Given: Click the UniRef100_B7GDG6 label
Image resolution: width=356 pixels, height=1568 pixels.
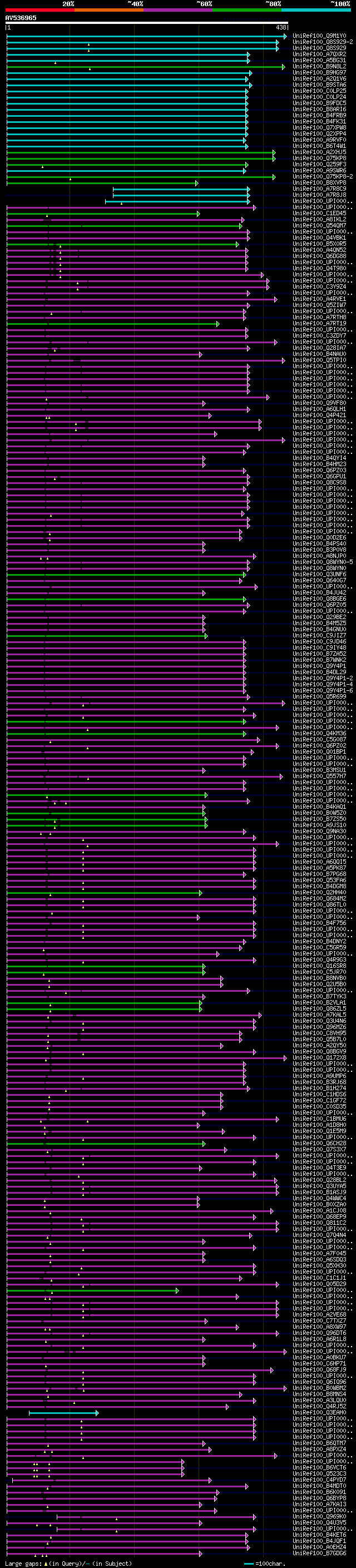Looking at the screenshot, I should pyautogui.click(x=319, y=1553).
